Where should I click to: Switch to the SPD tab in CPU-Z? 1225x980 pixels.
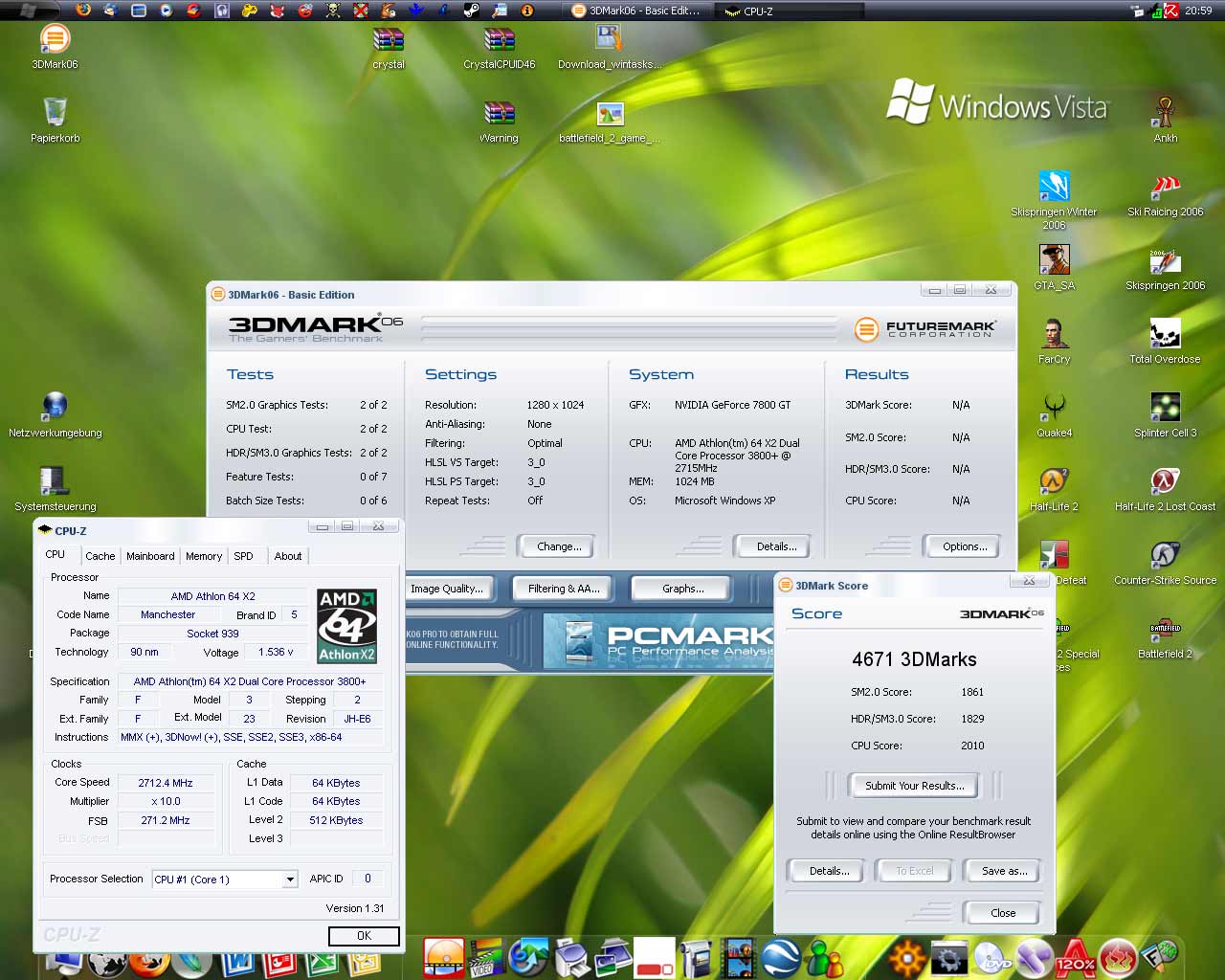pyautogui.click(x=244, y=556)
